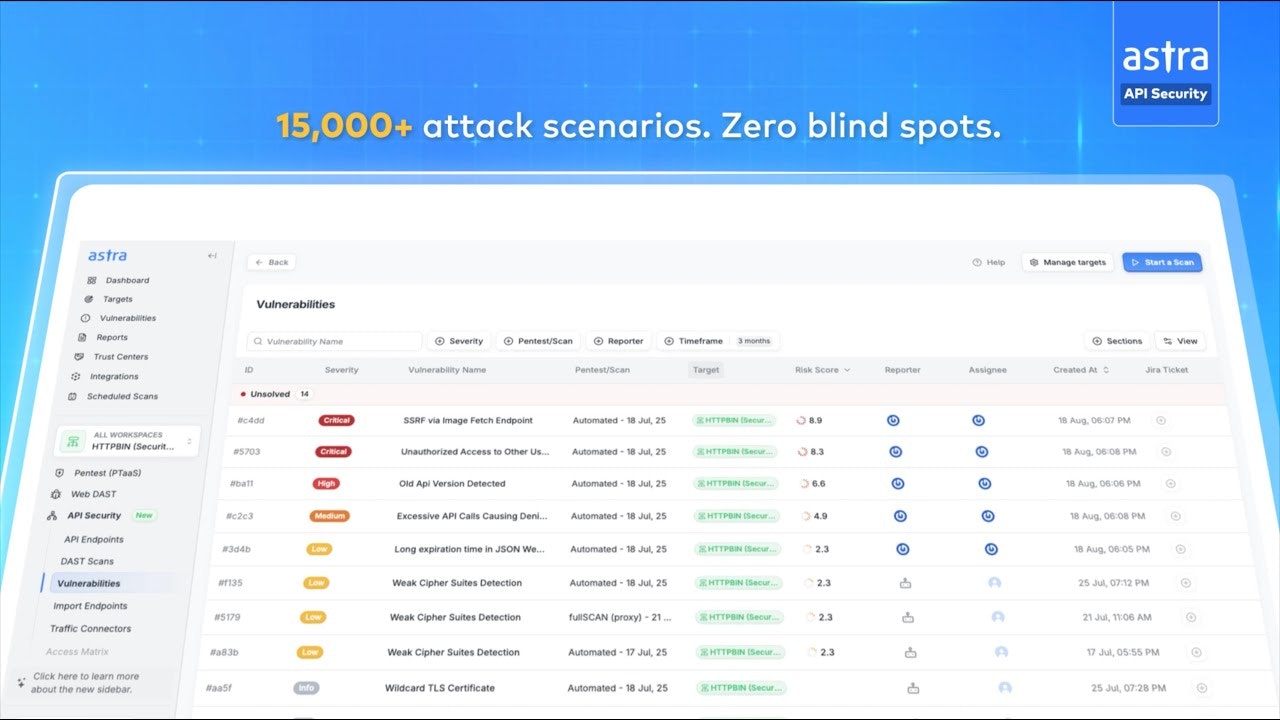
Task: Open the Severity filter
Action: pos(459,341)
